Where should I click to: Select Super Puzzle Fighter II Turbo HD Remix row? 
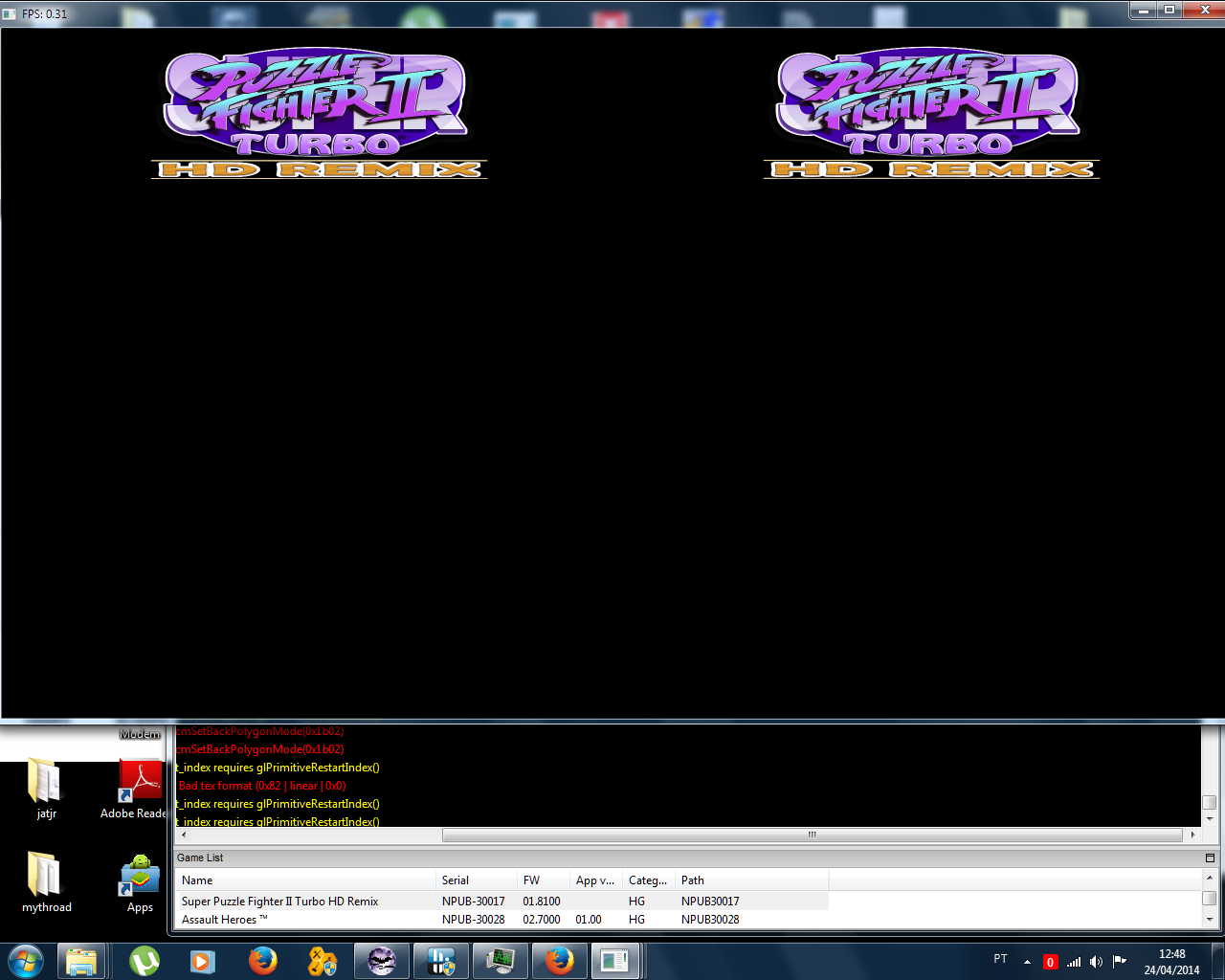280,902
